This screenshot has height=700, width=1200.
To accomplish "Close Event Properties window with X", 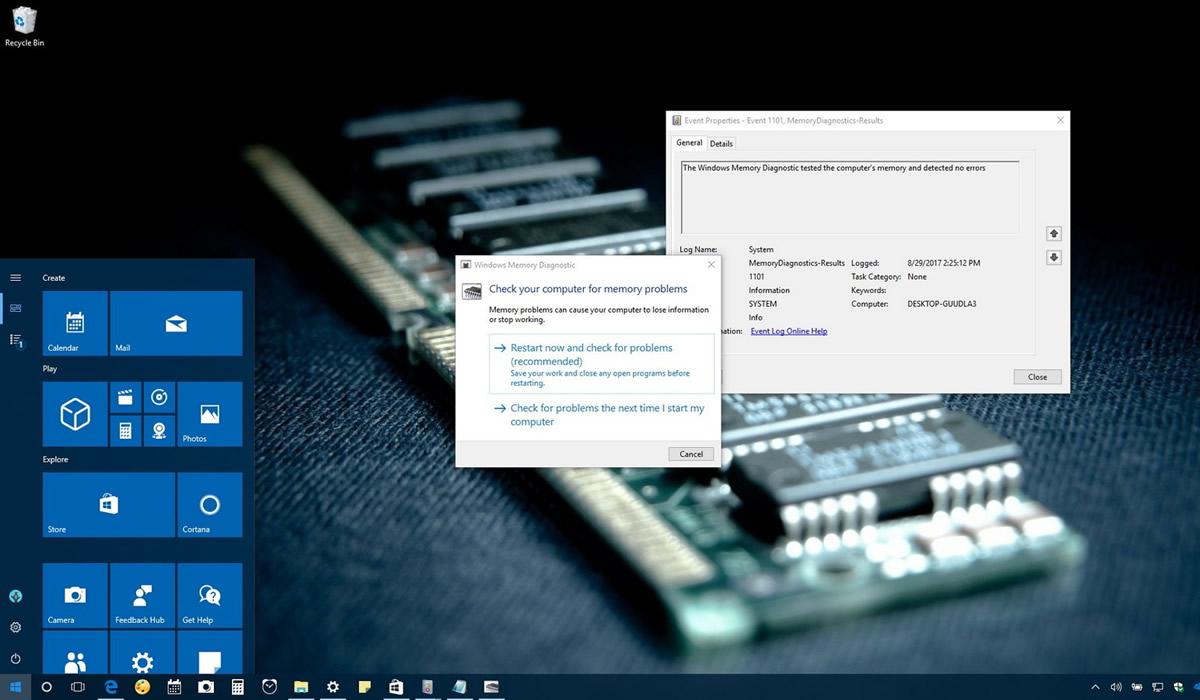I will pyautogui.click(x=1060, y=120).
